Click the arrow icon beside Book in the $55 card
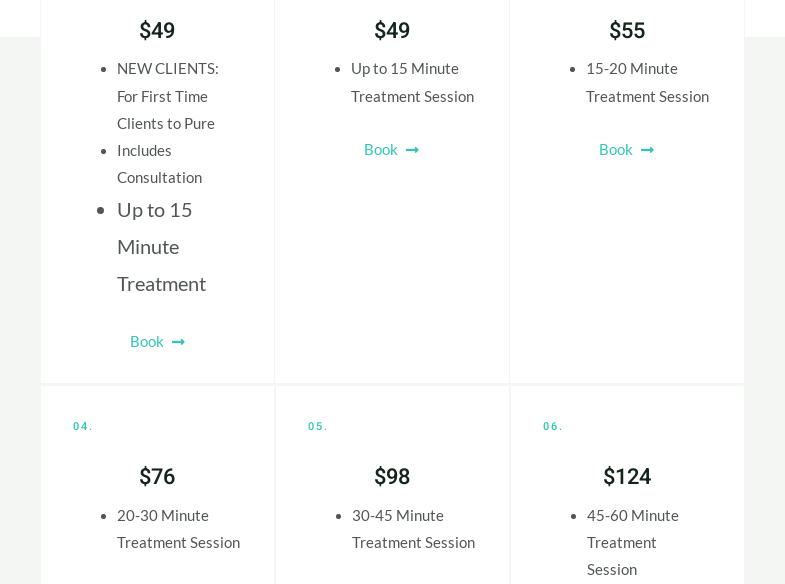Image resolution: width=785 pixels, height=584 pixels. [x=648, y=150]
